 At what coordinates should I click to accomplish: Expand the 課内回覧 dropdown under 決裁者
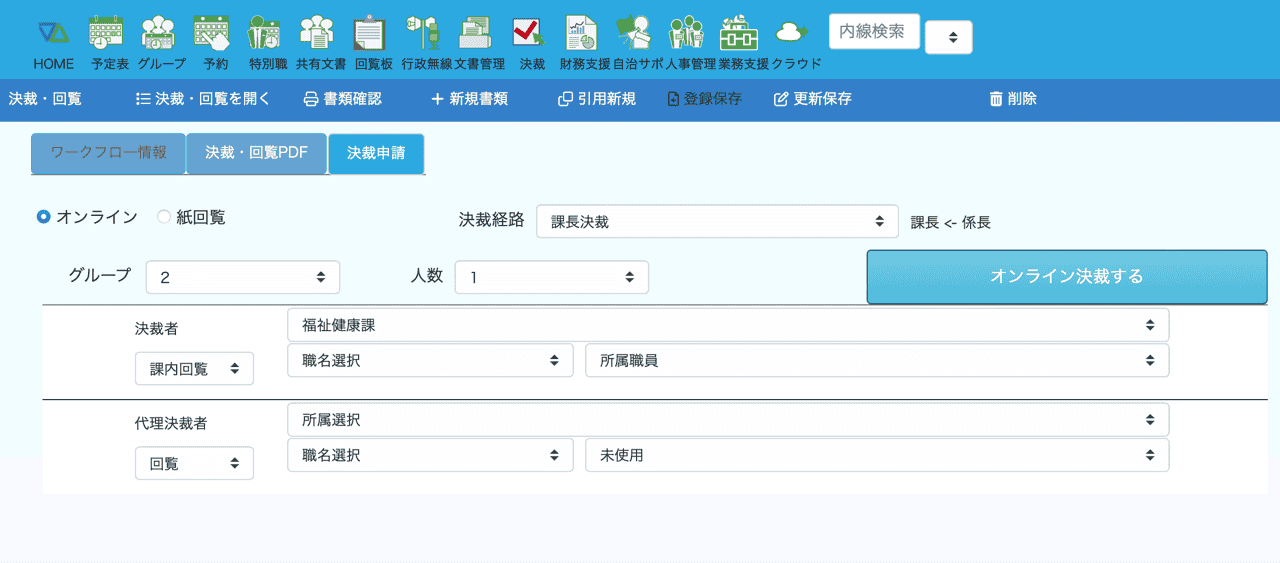click(194, 368)
